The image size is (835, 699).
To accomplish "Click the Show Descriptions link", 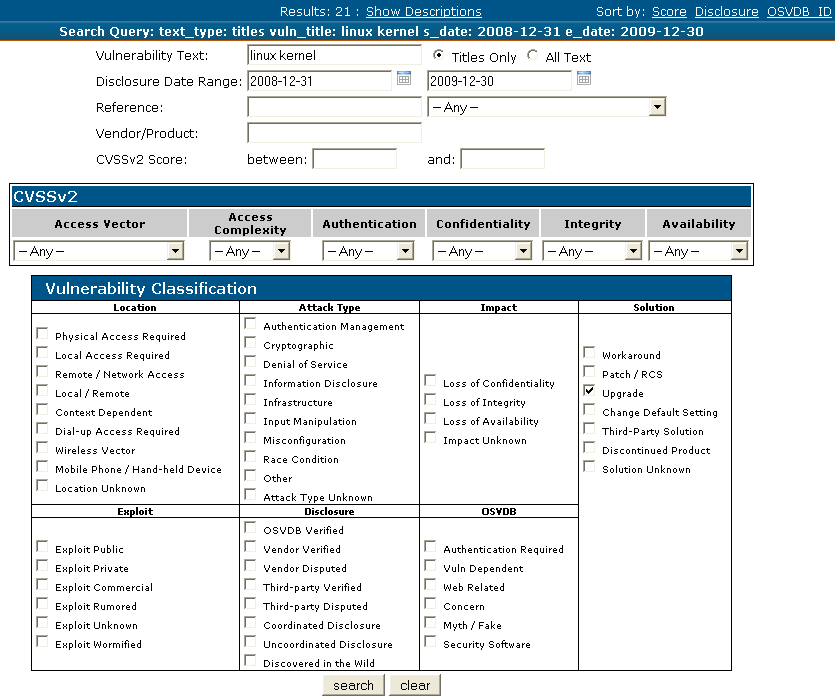I will pos(423,12).
